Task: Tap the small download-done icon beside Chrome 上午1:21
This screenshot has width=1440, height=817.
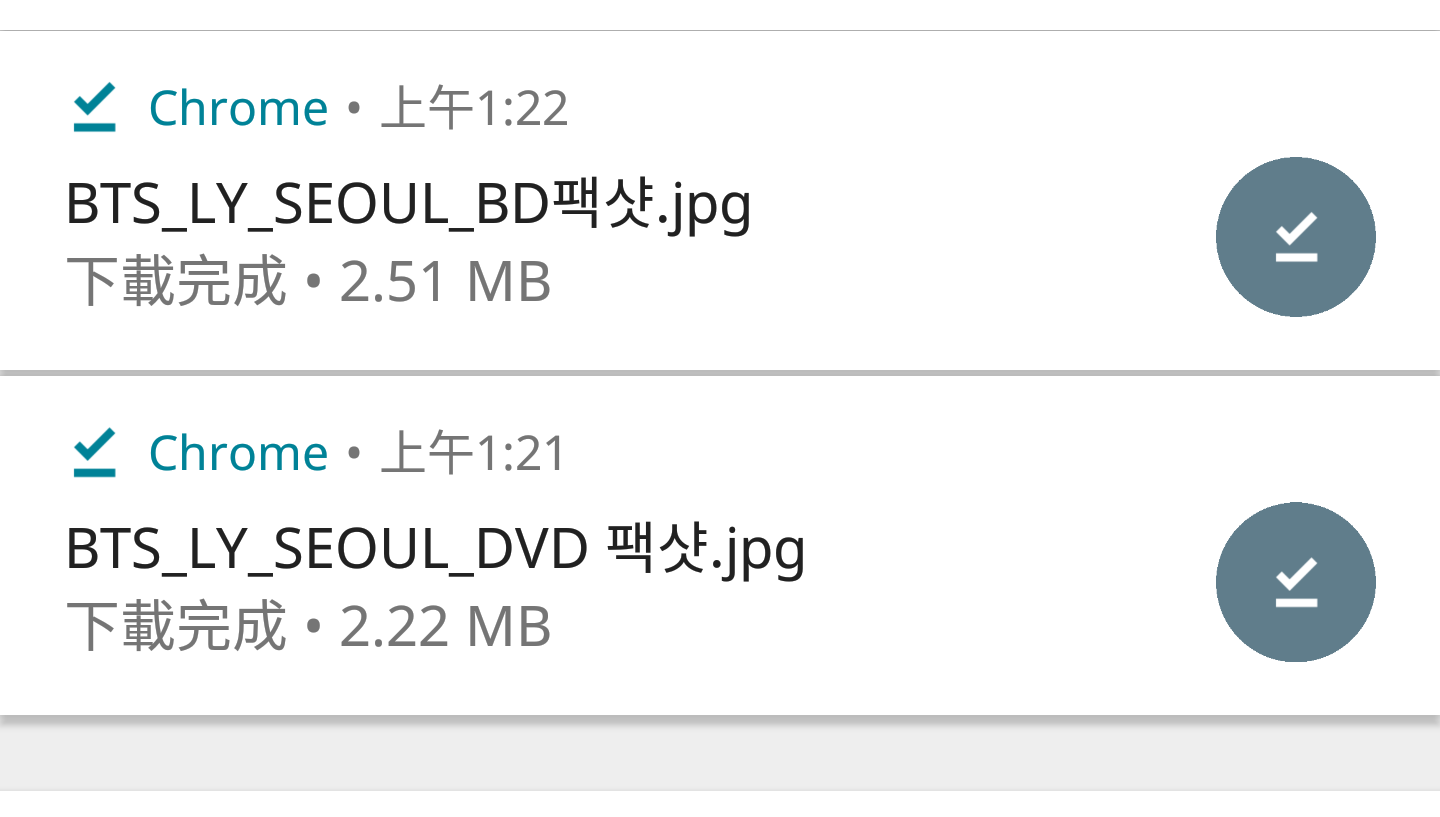Action: click(x=95, y=452)
